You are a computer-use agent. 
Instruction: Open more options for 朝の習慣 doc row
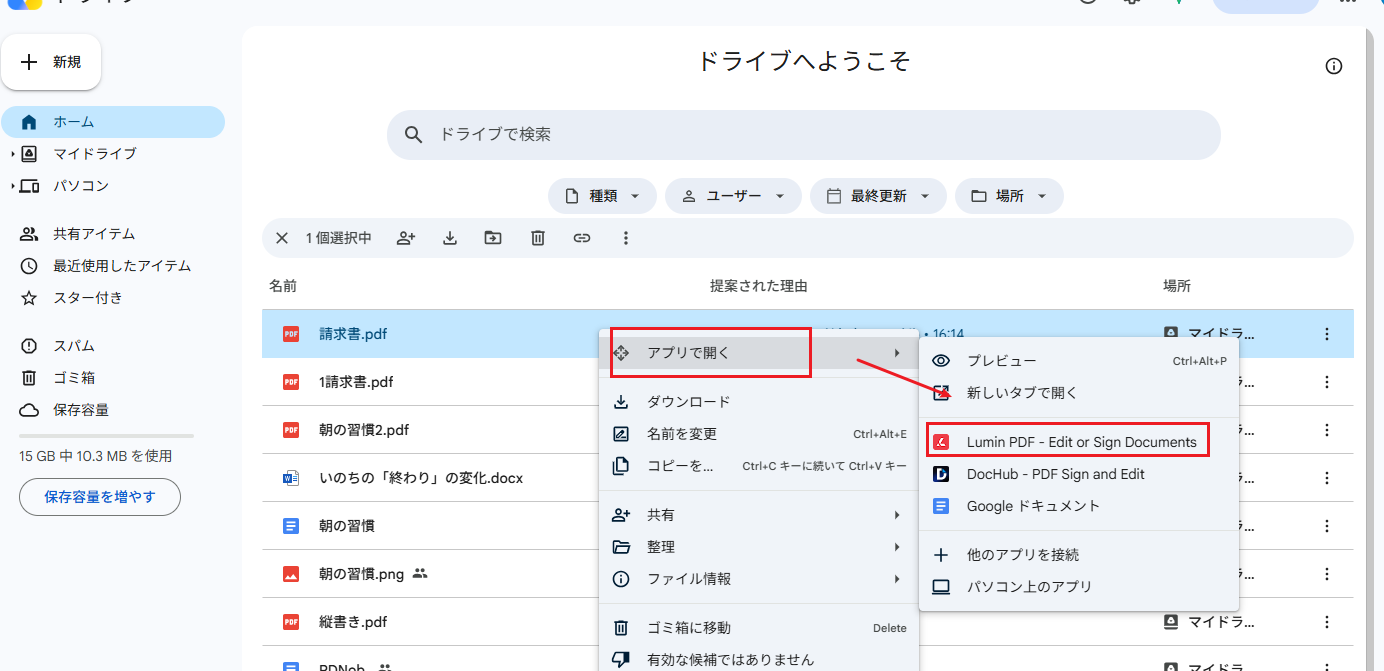pyautogui.click(x=1327, y=526)
